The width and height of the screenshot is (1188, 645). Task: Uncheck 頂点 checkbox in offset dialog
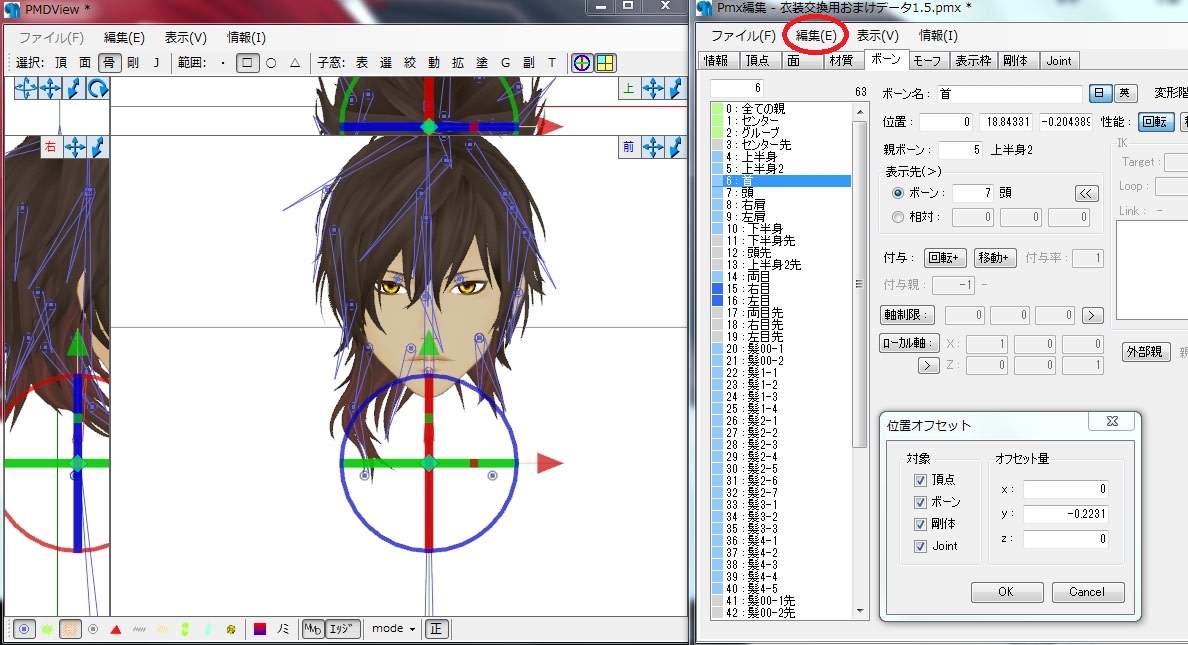point(921,480)
